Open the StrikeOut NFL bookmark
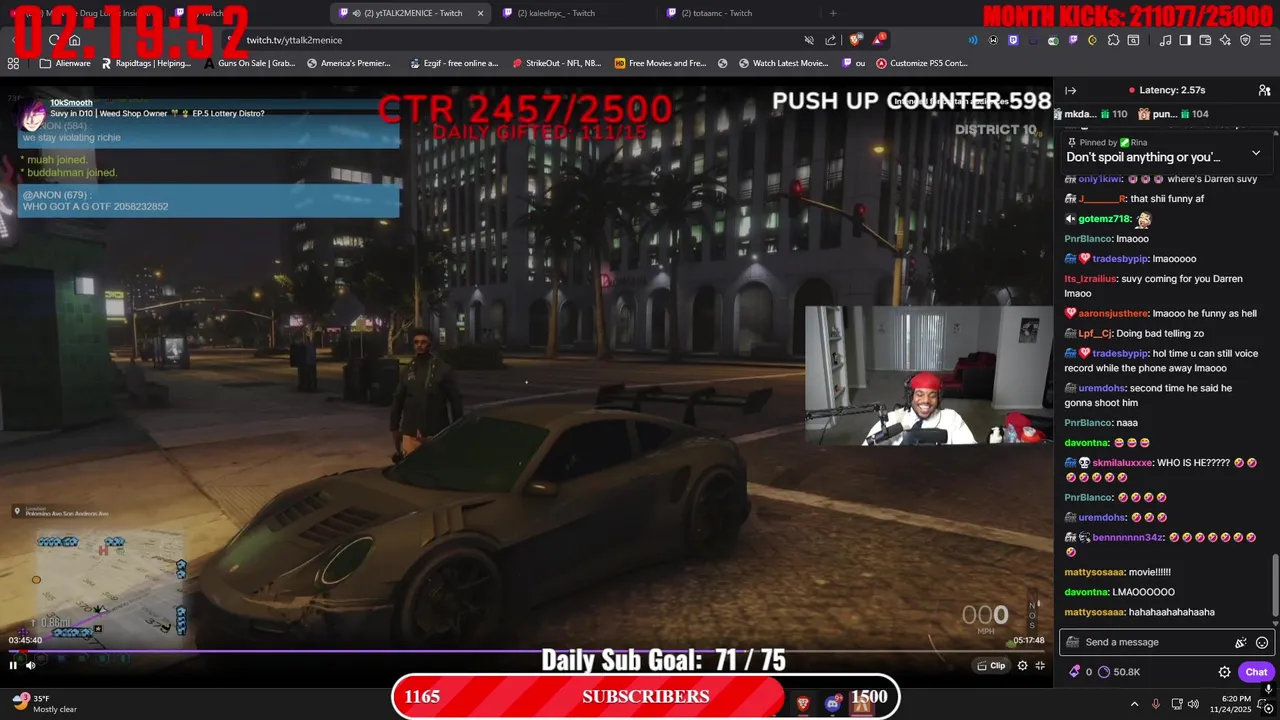Viewport: 1280px width, 720px height. pyautogui.click(x=557, y=63)
